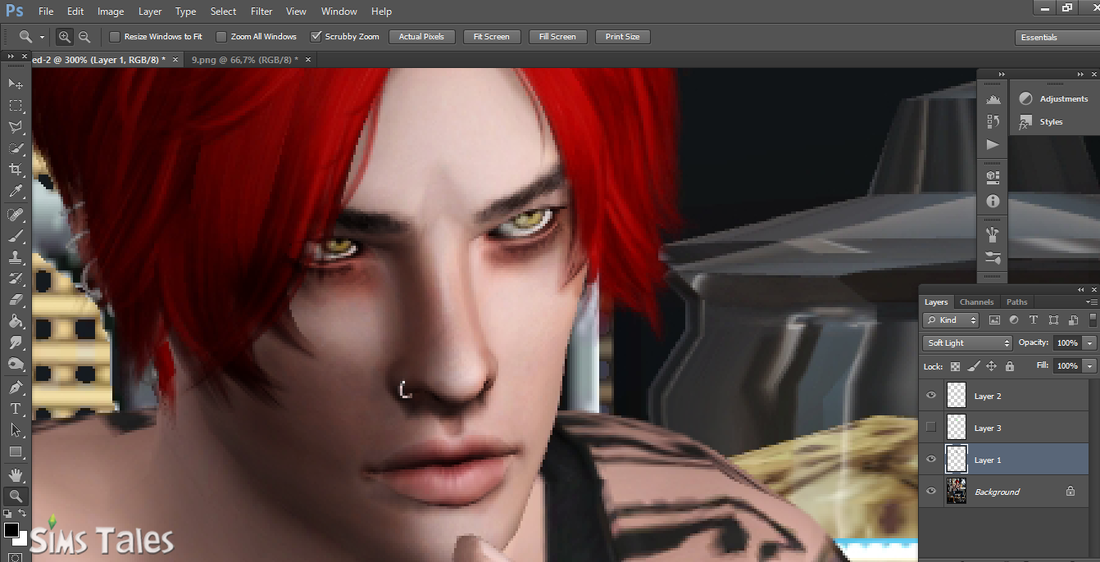
Task: Open the Soft Light blend mode dropdown
Action: pyautogui.click(x=967, y=343)
